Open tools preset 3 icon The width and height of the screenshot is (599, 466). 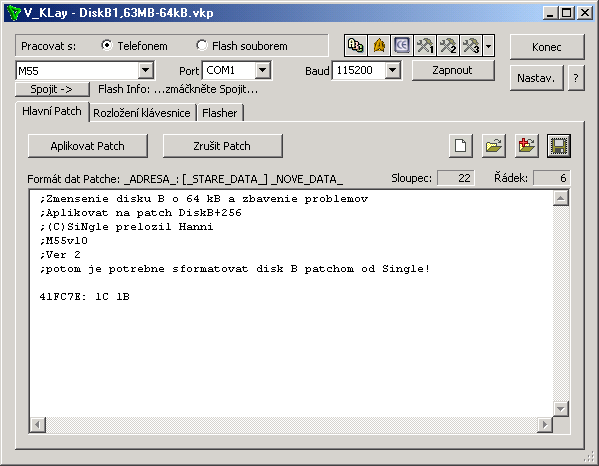click(x=471, y=46)
